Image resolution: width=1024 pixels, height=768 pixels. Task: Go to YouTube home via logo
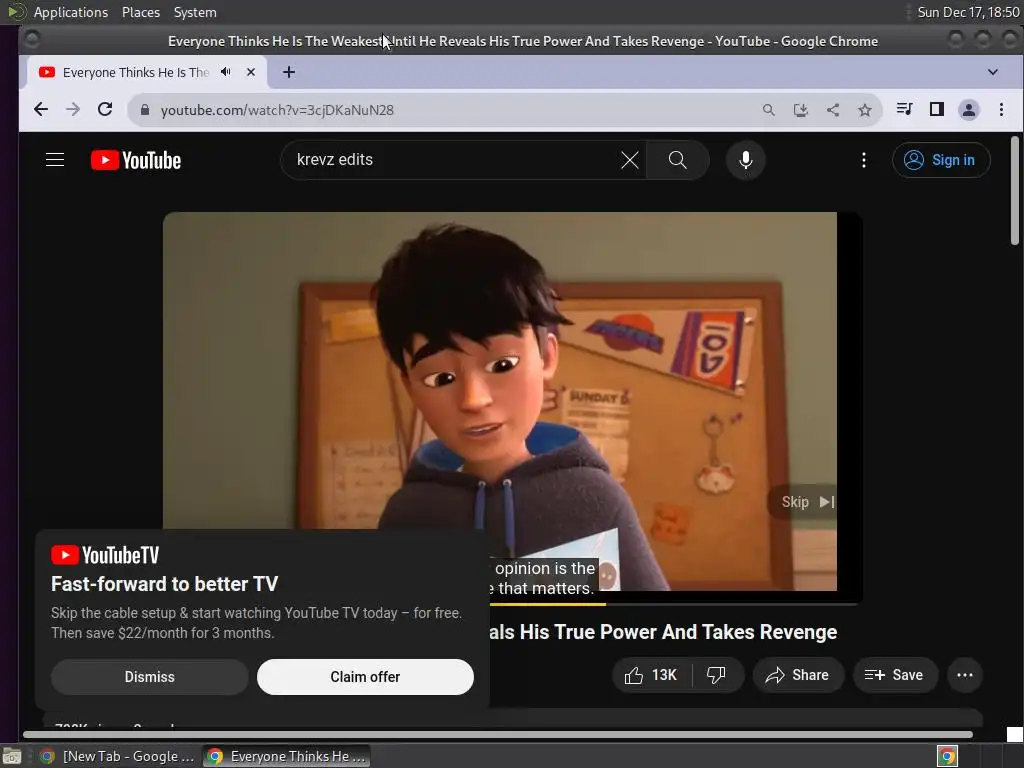(136, 160)
